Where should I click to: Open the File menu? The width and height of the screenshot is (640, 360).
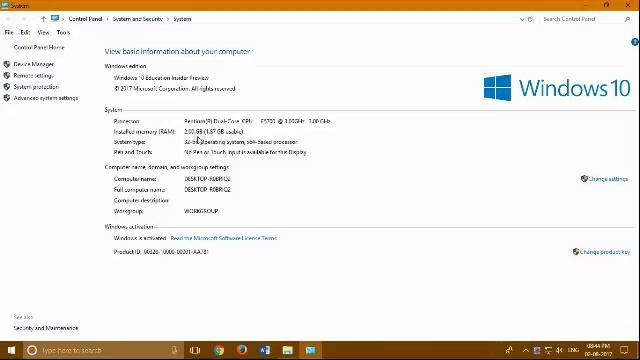click(9, 32)
